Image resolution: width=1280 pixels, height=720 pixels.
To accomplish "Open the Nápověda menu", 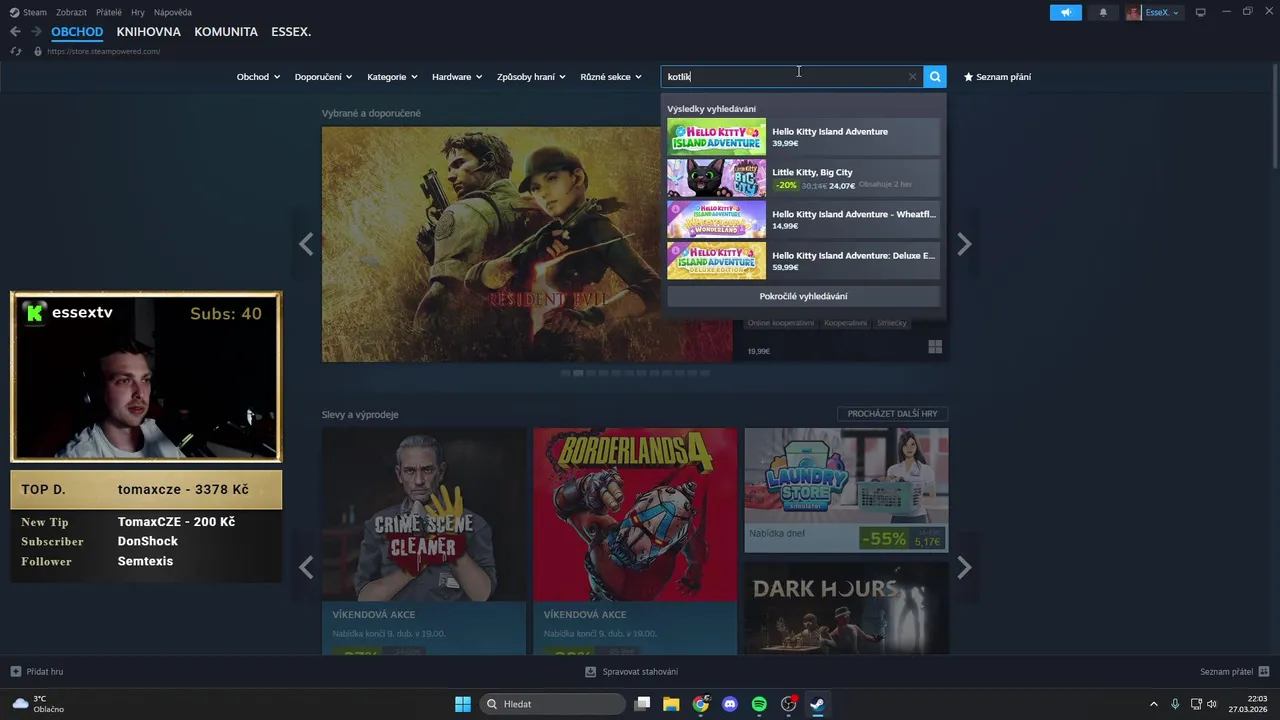I will pyautogui.click(x=173, y=12).
